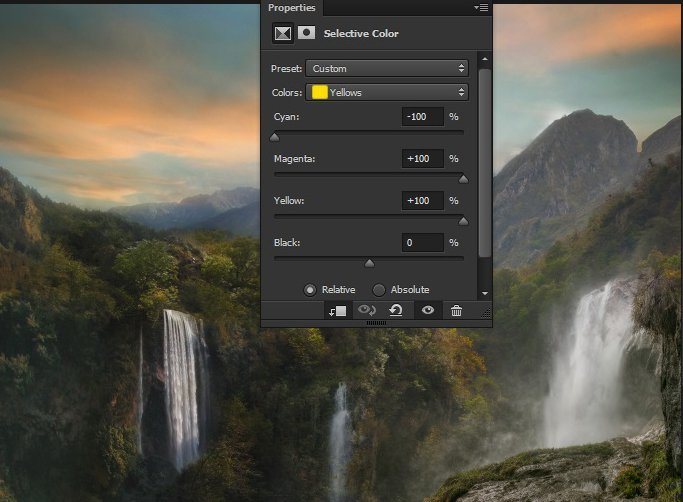
Task: Click the Black slider handle
Action: [369, 263]
